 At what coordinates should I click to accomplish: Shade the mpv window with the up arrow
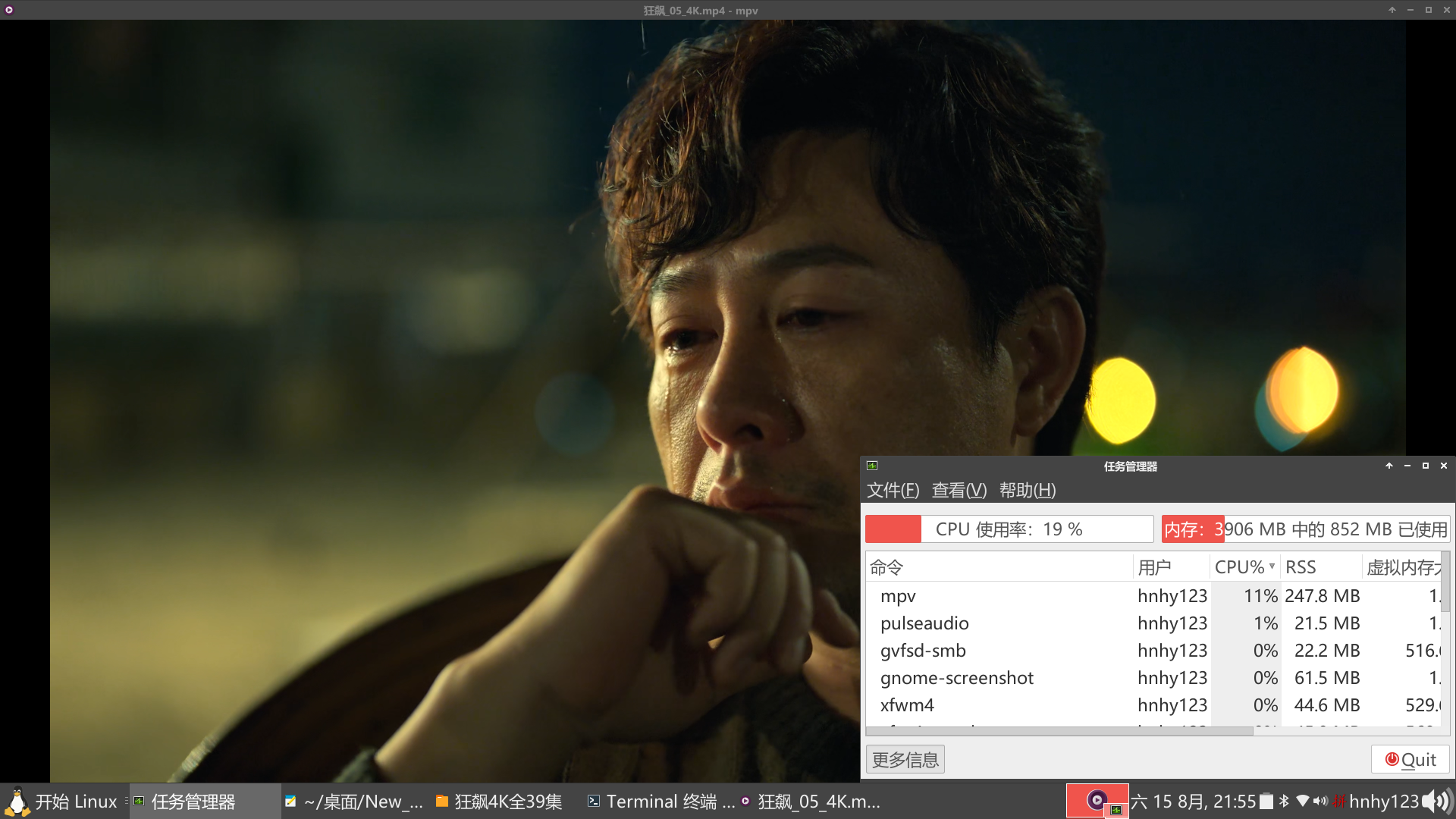[1392, 10]
